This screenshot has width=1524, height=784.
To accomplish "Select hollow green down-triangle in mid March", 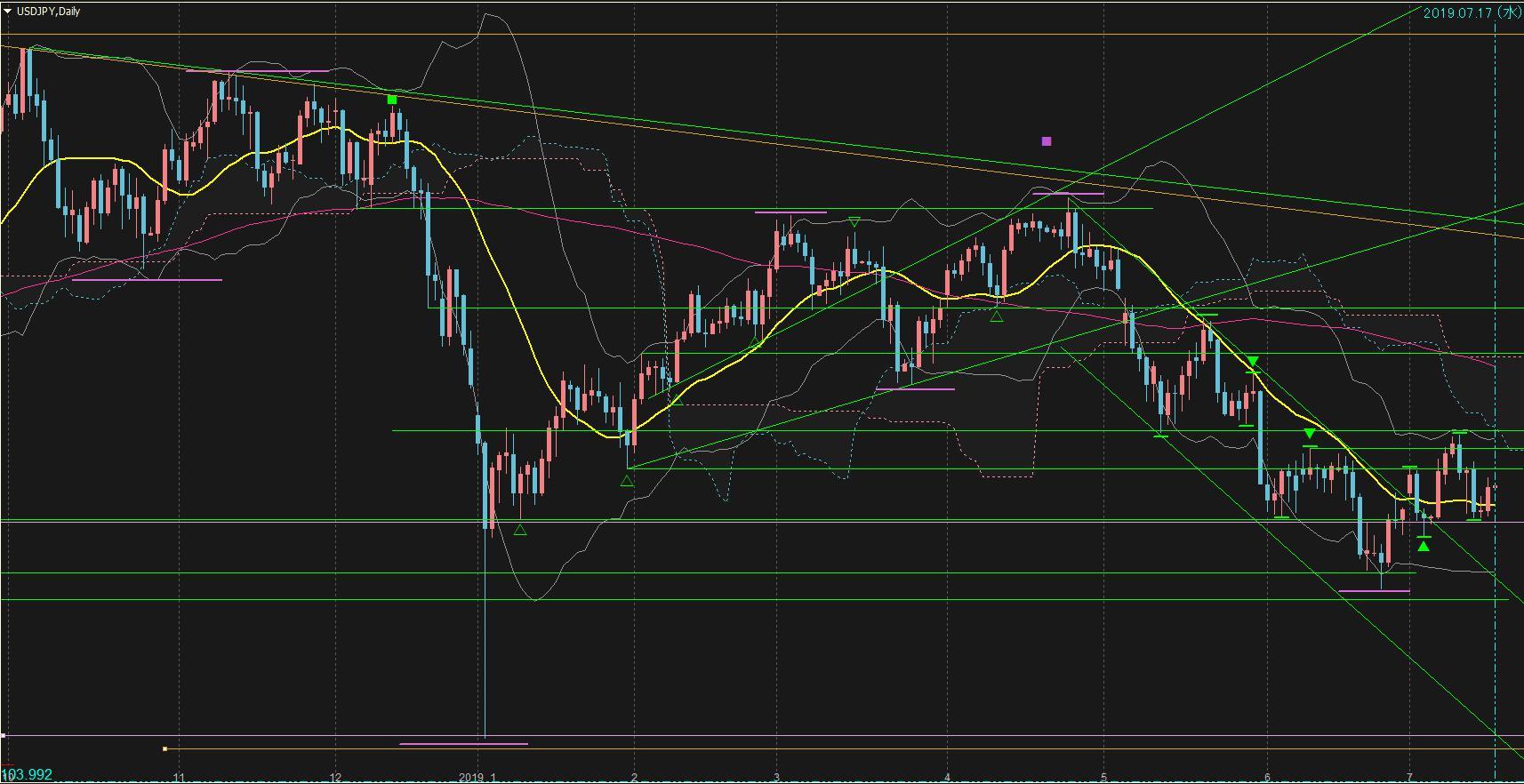I will (x=854, y=221).
